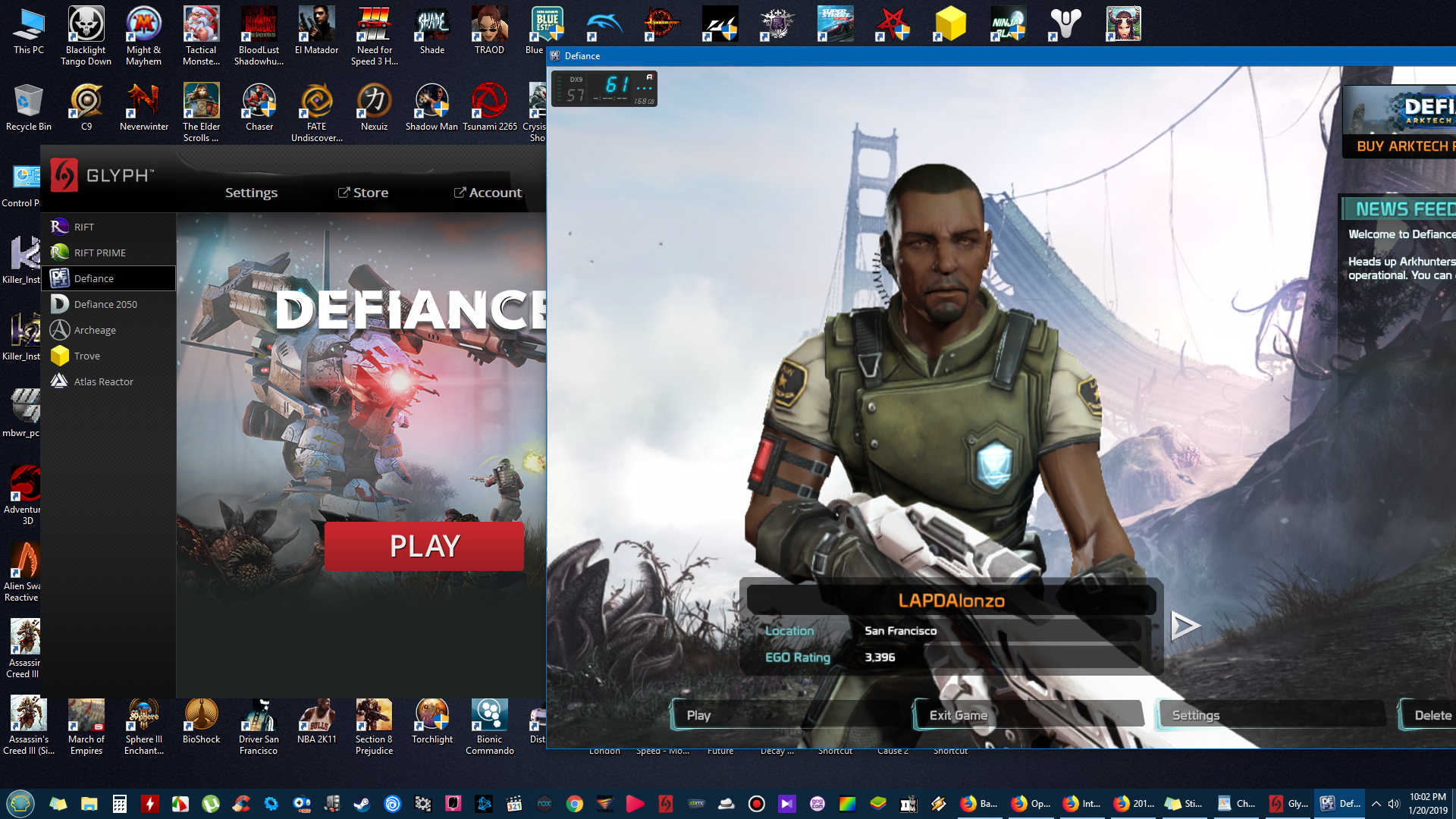Viewport: 1456px width, 819px height.
Task: Select Defiance in the Glyph game list
Action: pyautogui.click(x=108, y=278)
